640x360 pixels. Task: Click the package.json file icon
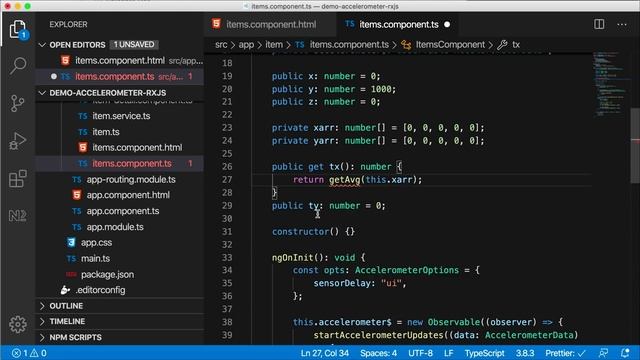pyautogui.click(x=71, y=274)
